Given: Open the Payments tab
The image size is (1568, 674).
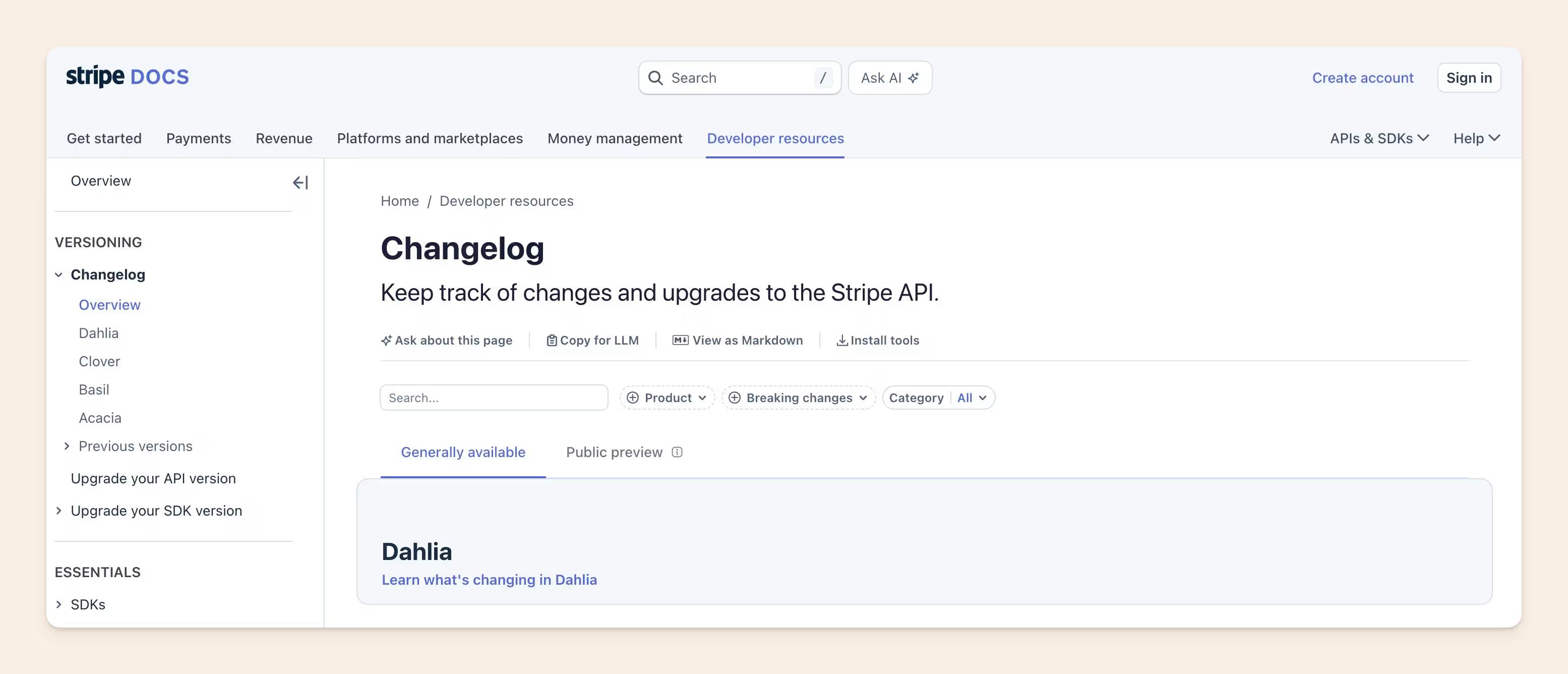Looking at the screenshot, I should [x=199, y=138].
